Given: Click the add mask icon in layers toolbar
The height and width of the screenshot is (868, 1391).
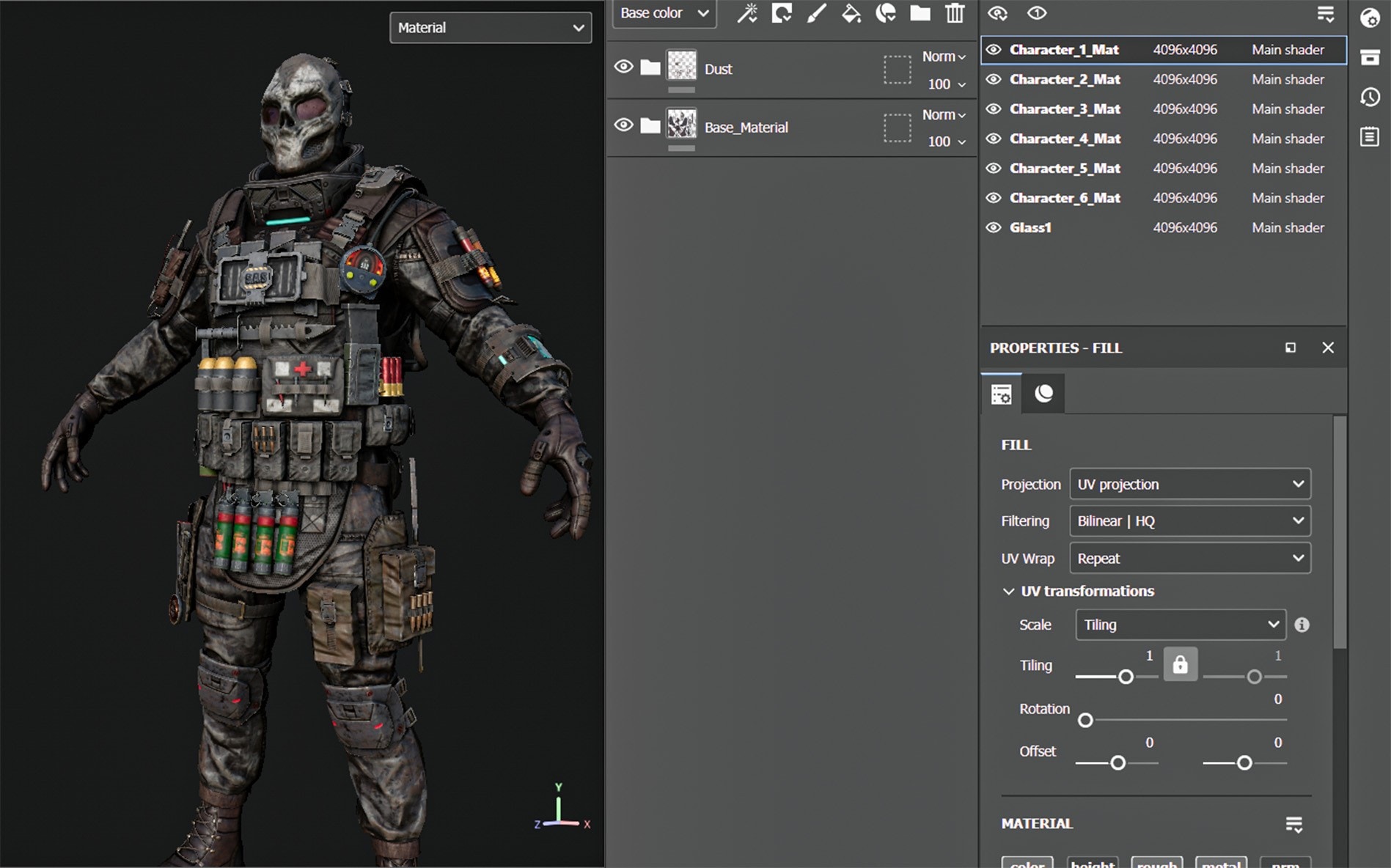Looking at the screenshot, I should 782,13.
